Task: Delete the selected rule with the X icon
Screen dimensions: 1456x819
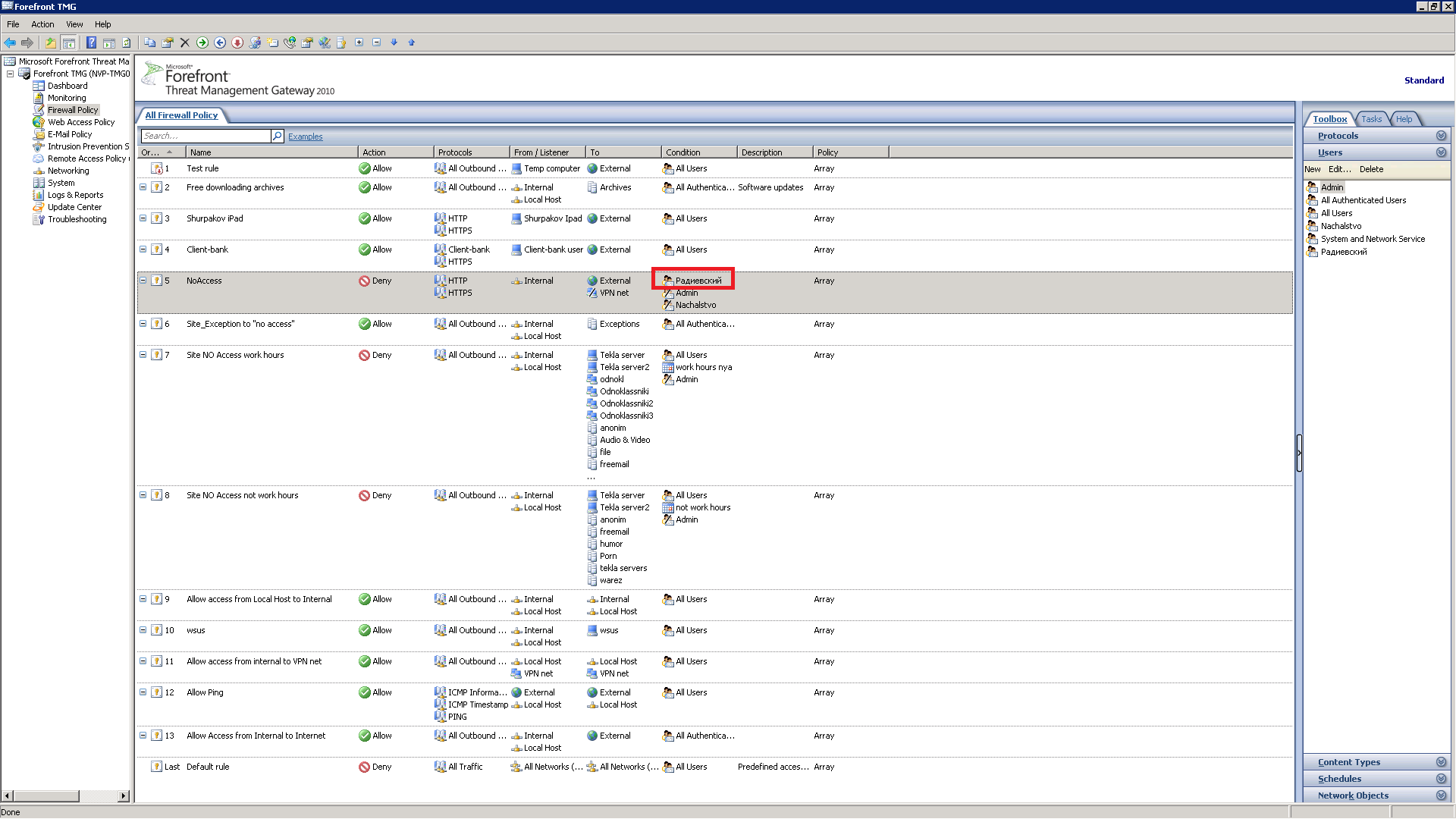Action: (x=185, y=42)
